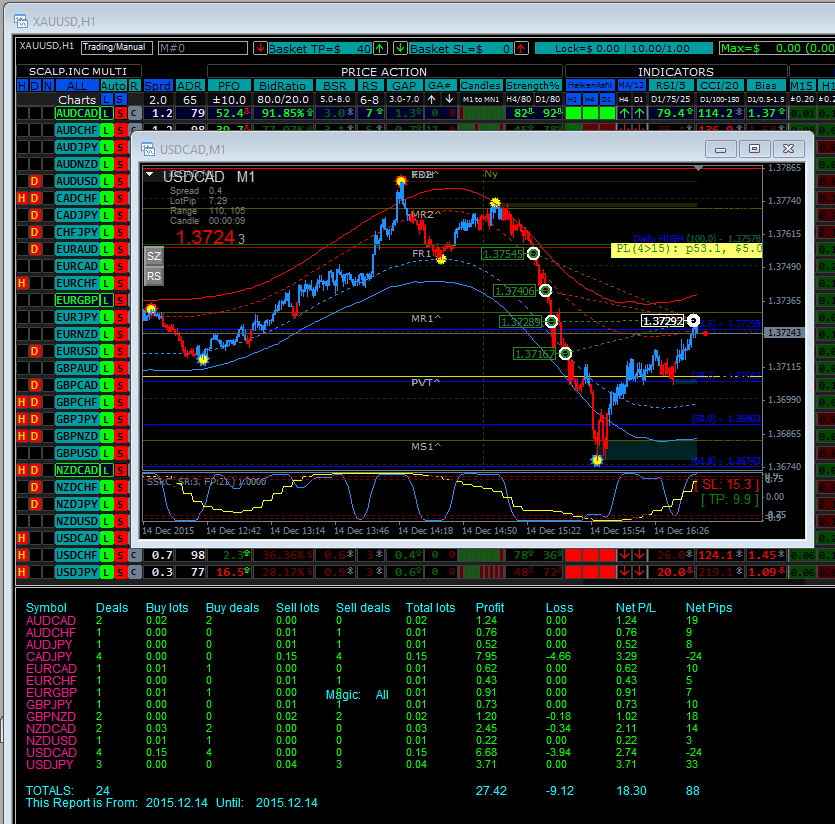Click gray C close button for USDJPY
Viewport: 835px width, 824px height.
tap(135, 573)
